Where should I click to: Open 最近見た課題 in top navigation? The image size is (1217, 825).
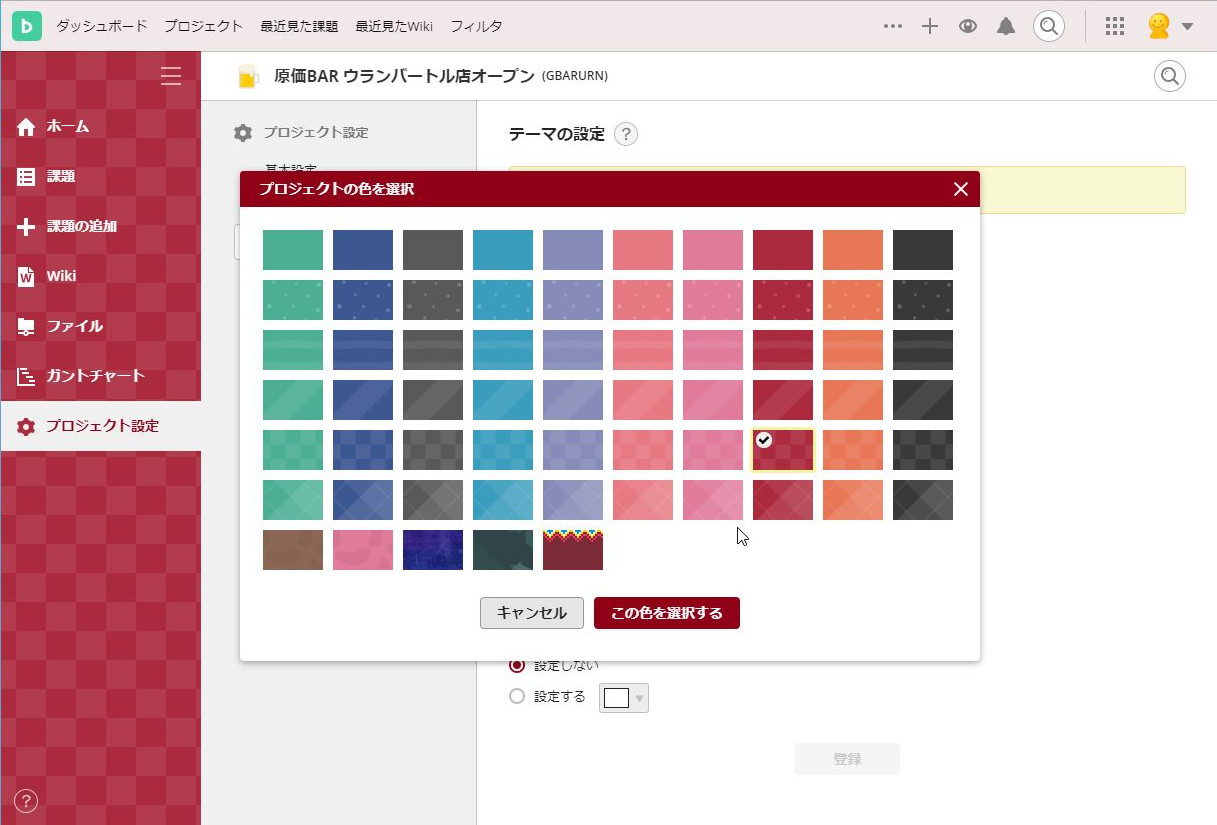point(299,27)
